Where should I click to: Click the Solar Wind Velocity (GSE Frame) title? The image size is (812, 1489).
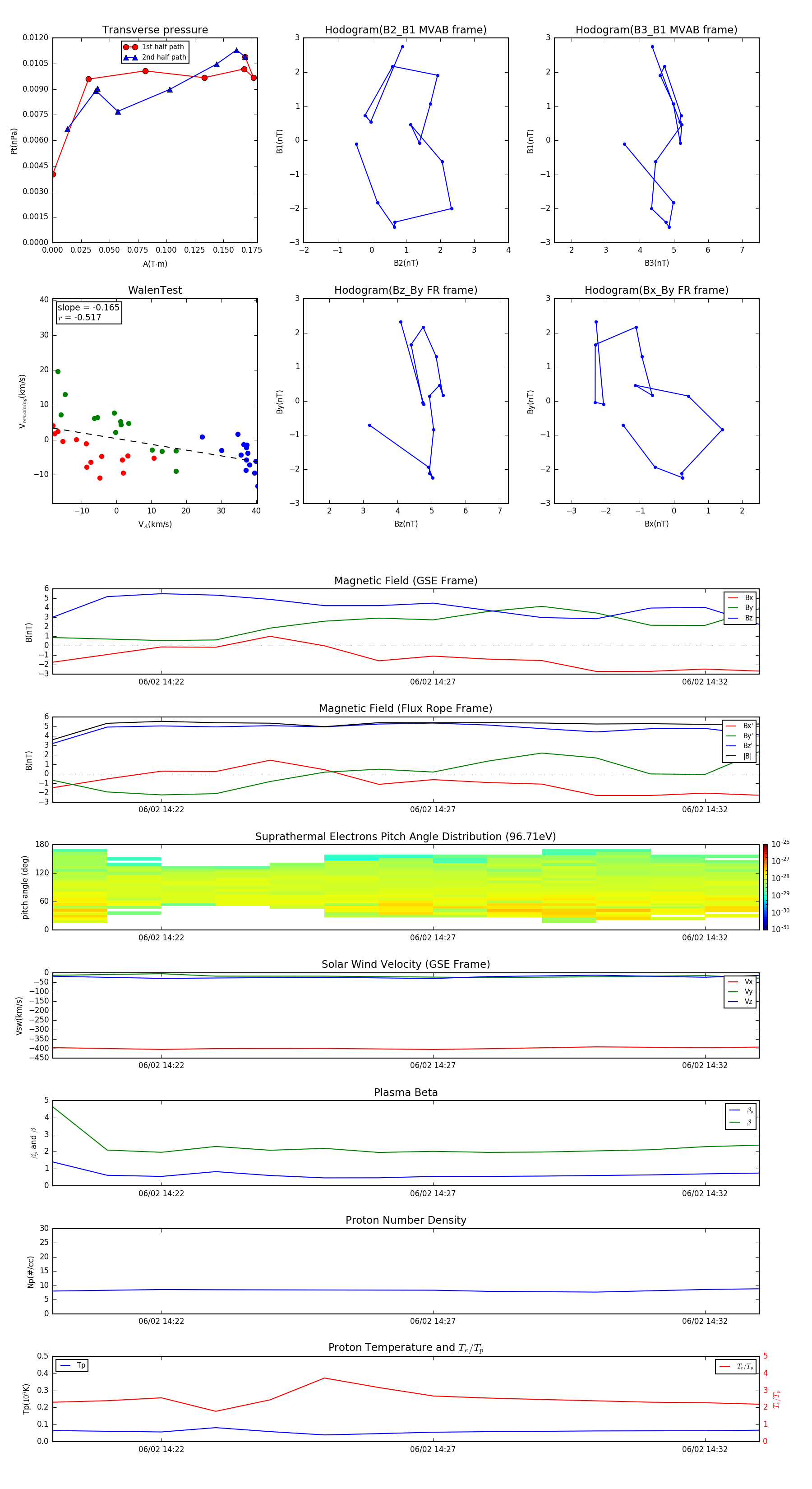pos(406,965)
